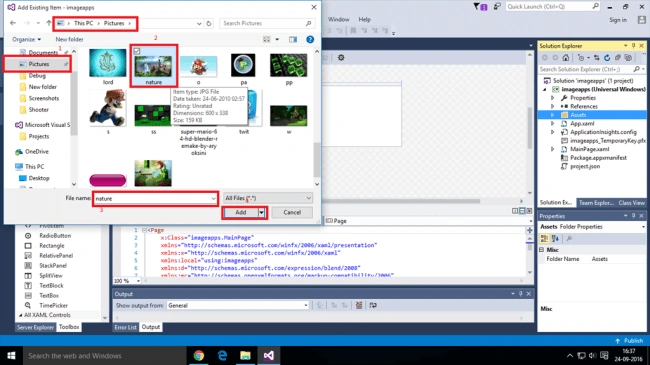Screen dimensions: 650x365
Task: Change the file view layout icon
Action: point(267,39)
